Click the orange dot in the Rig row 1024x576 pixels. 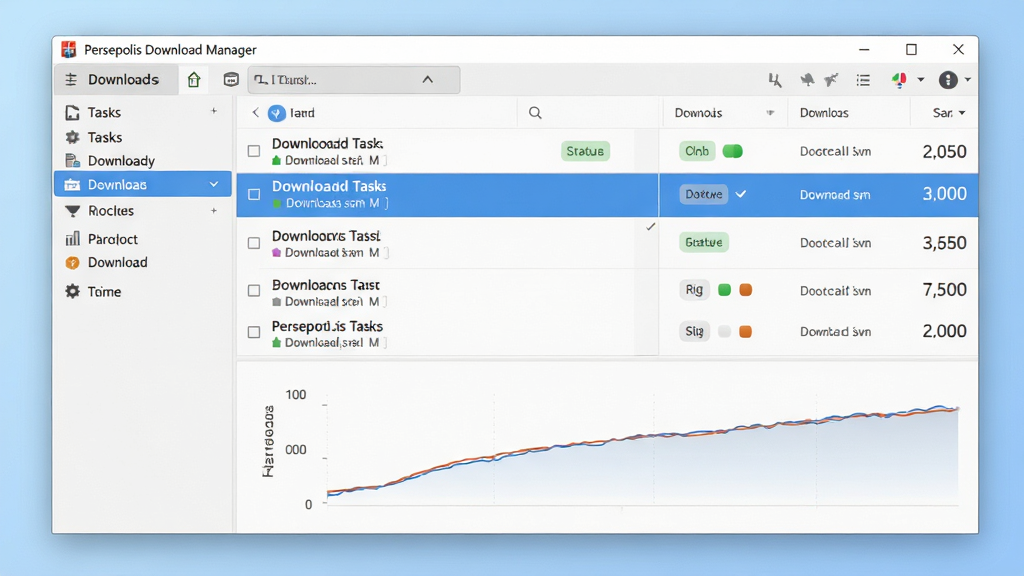click(745, 290)
